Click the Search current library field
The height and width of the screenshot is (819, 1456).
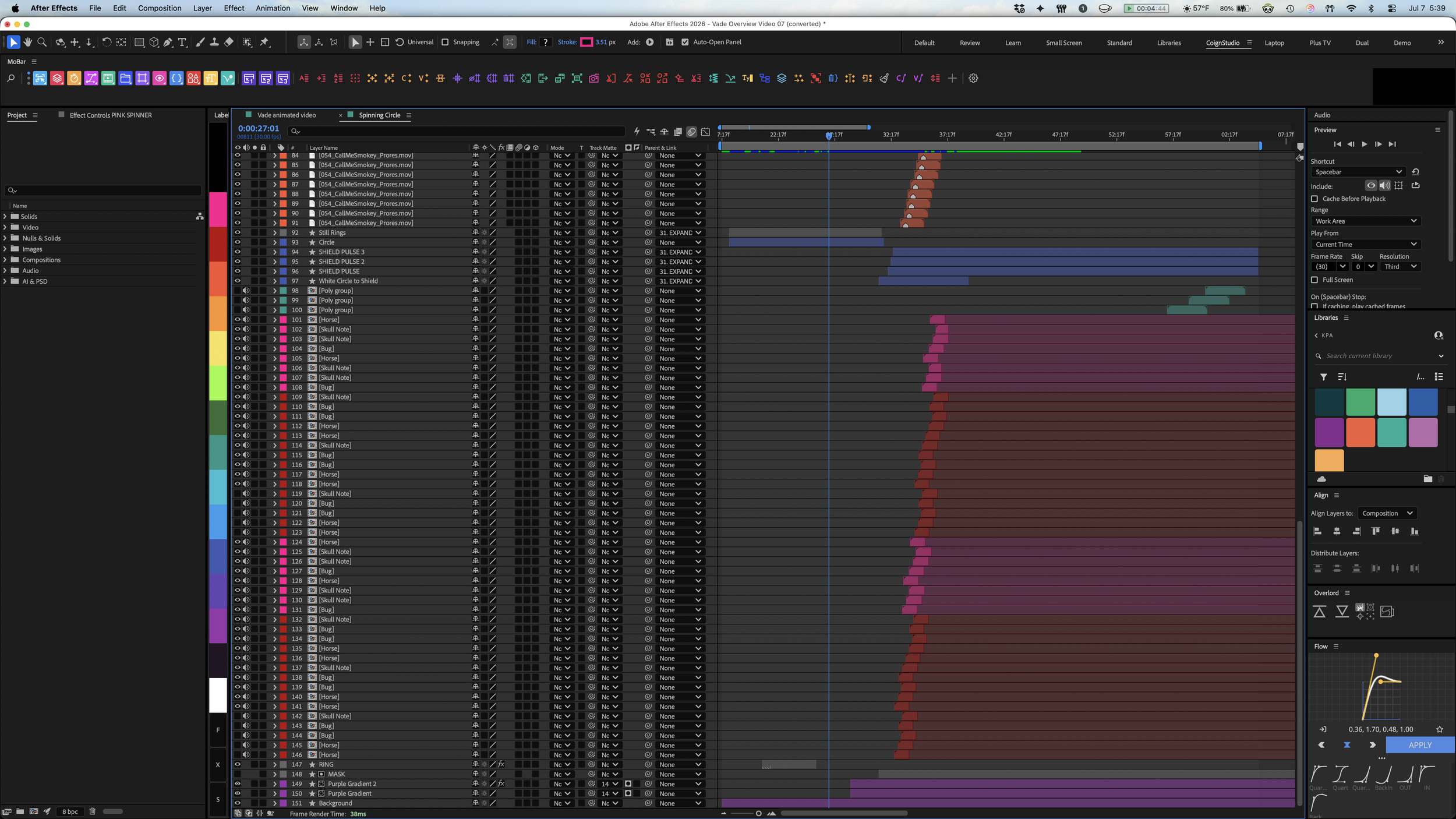[1379, 356]
